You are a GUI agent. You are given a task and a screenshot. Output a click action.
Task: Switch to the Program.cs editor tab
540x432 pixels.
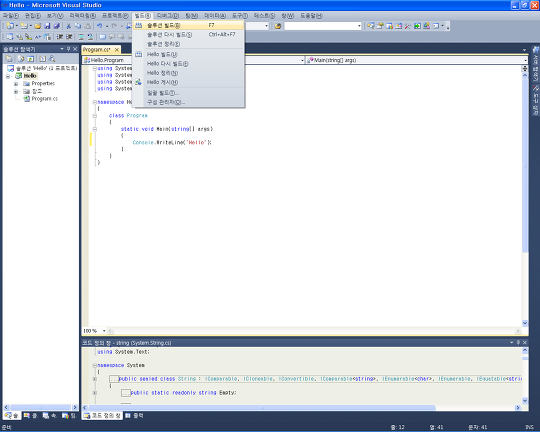[x=97, y=50]
